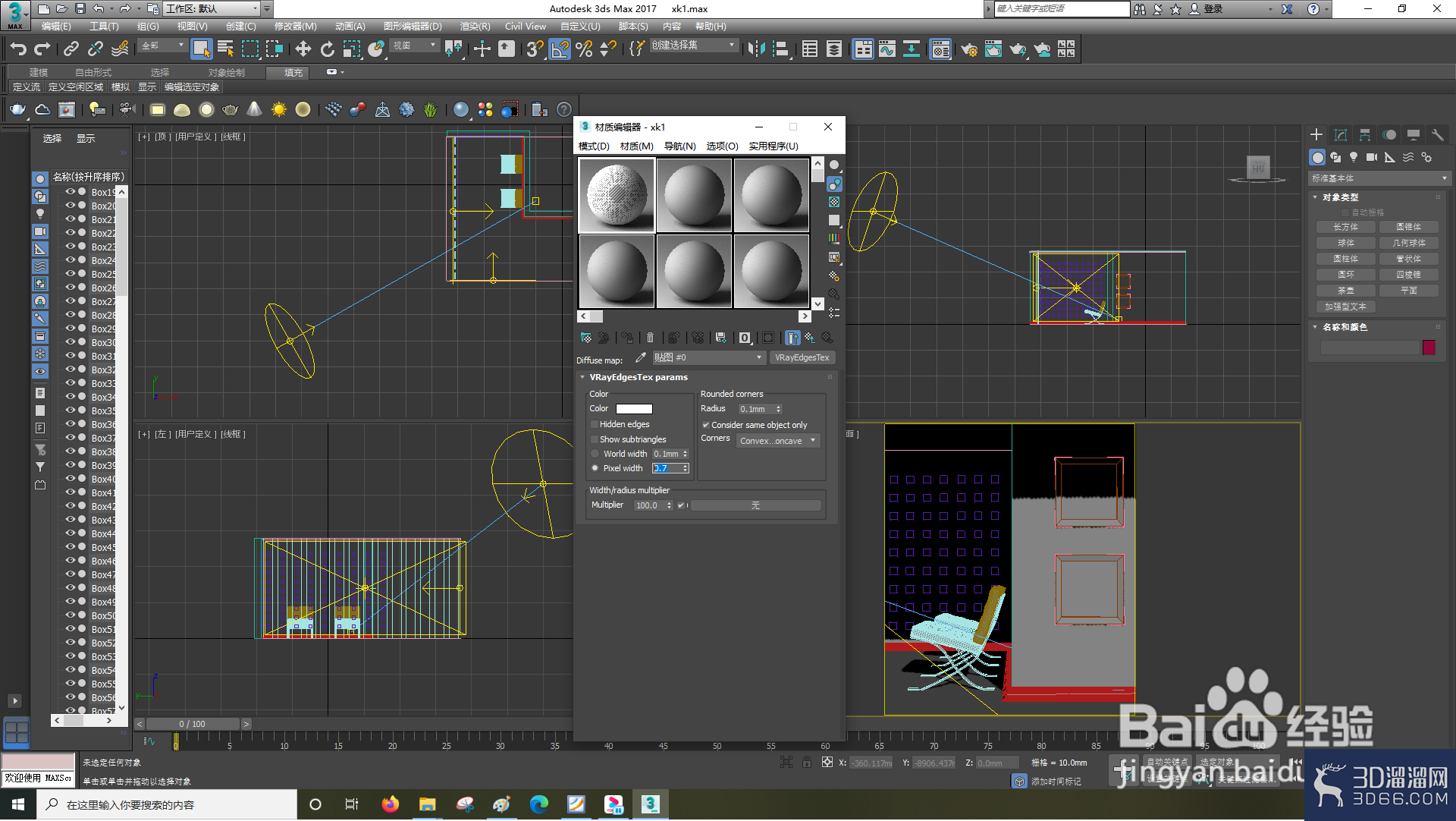This screenshot has width=1456, height=821.
Task: Click the Mirror tool icon
Action: [x=756, y=49]
